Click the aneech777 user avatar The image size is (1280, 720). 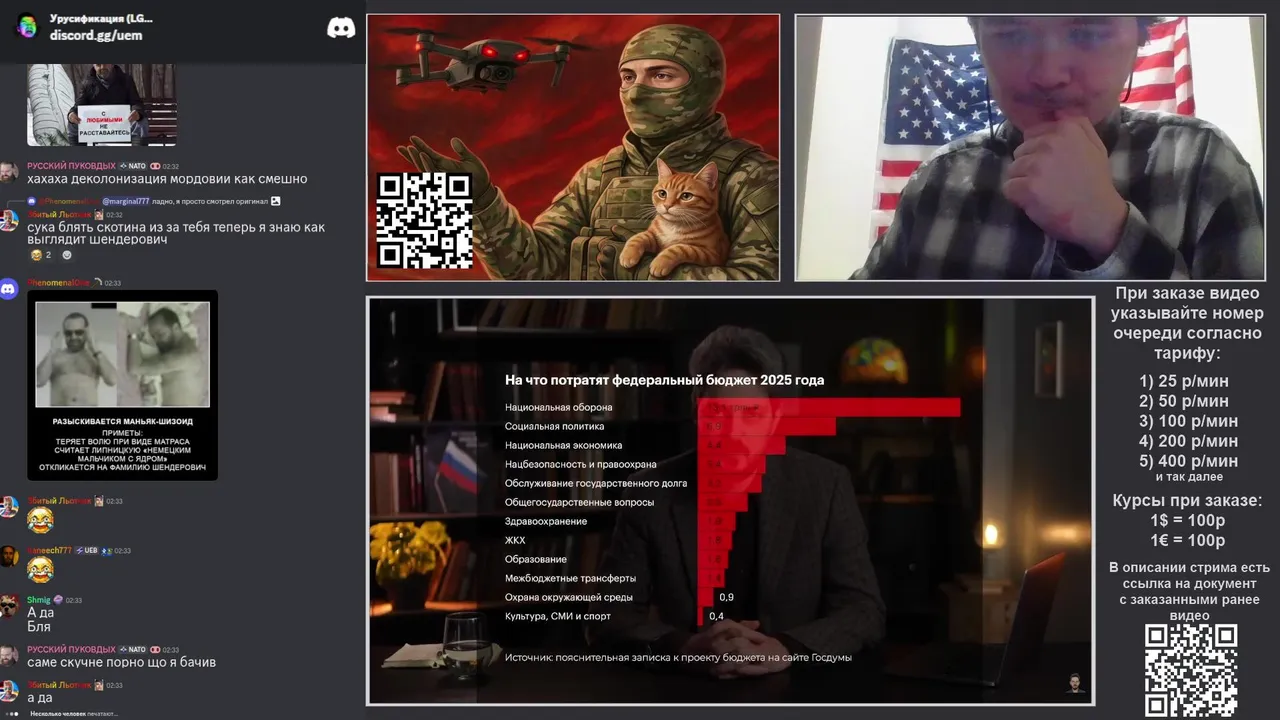8,556
